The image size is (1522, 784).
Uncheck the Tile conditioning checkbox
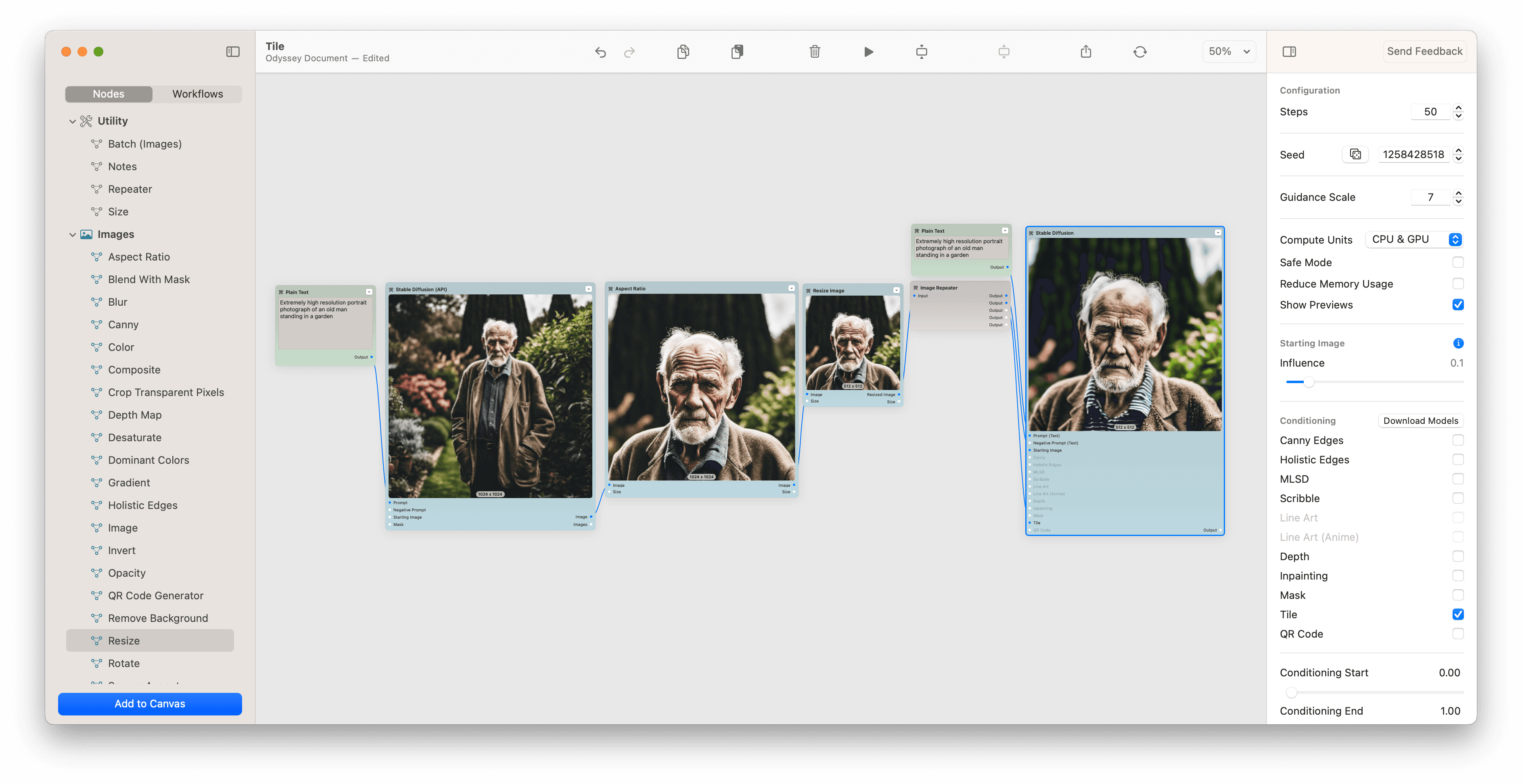pos(1457,614)
